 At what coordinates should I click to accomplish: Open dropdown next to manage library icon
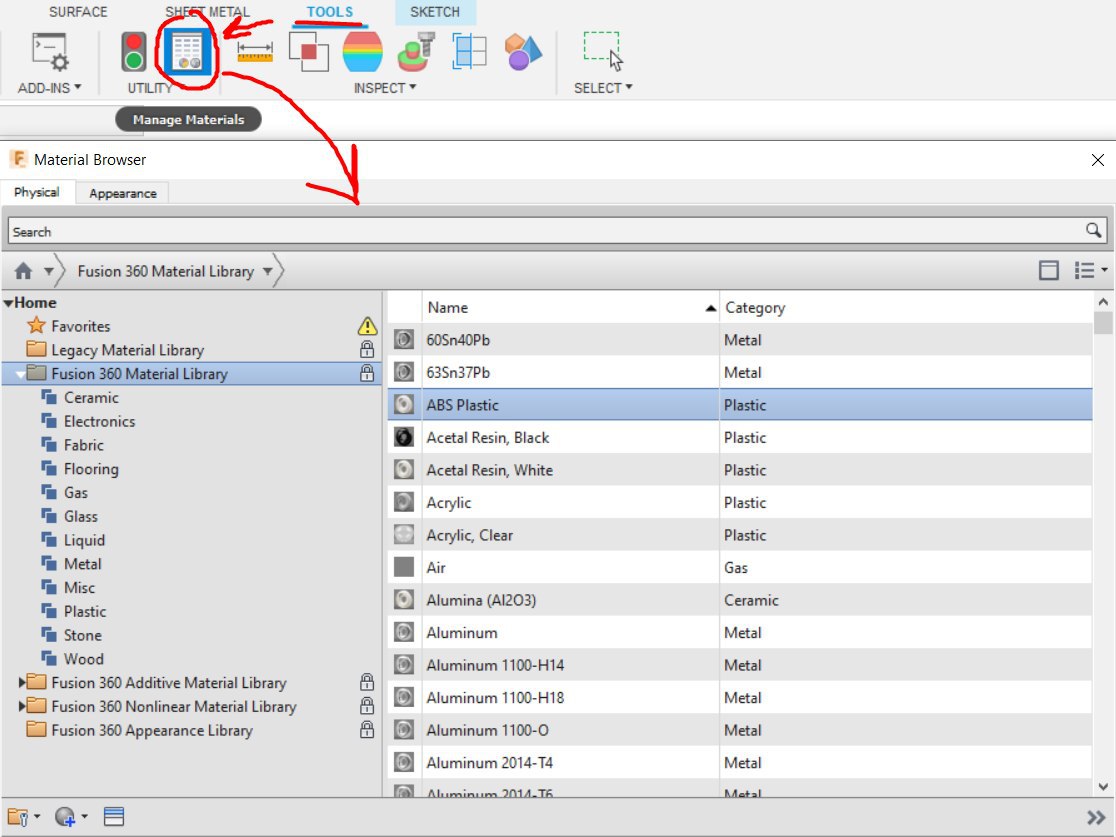coord(37,817)
